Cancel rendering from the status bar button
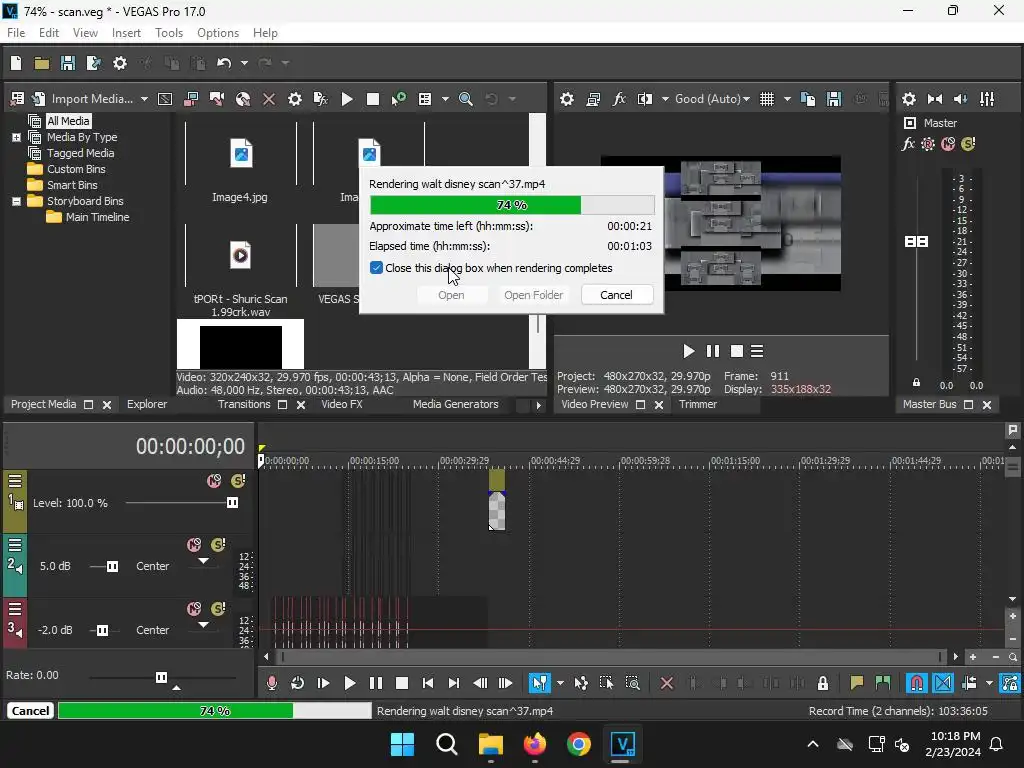 pos(30,711)
